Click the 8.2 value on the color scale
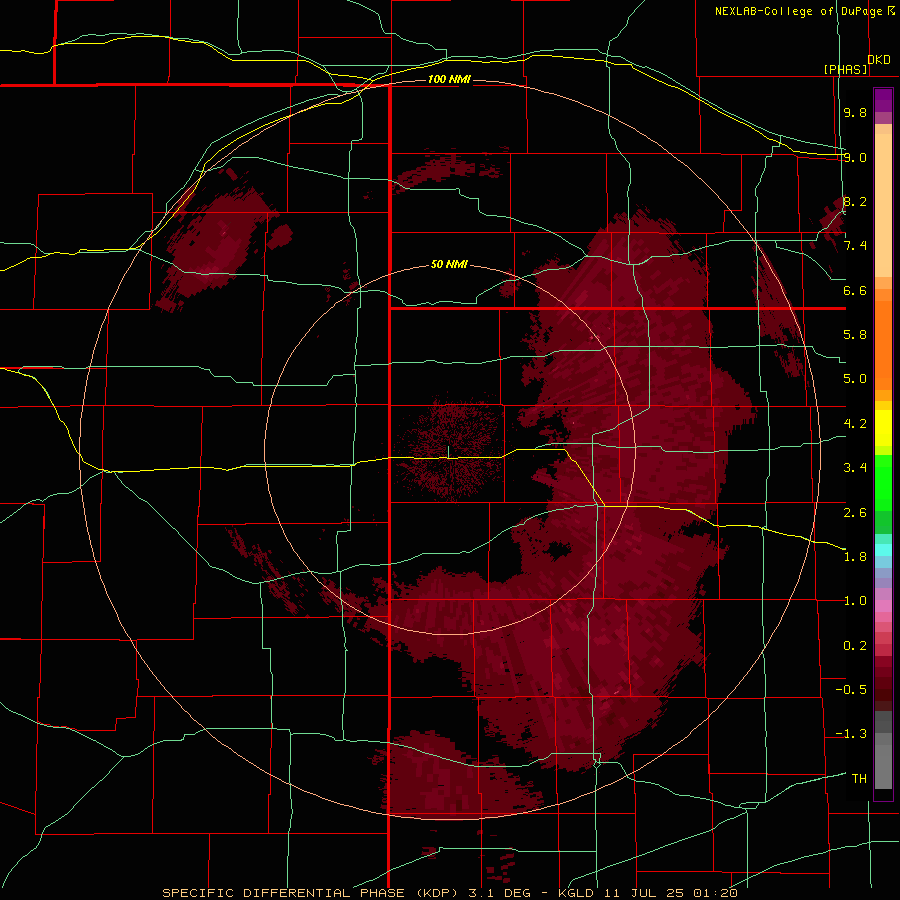 (x=855, y=202)
